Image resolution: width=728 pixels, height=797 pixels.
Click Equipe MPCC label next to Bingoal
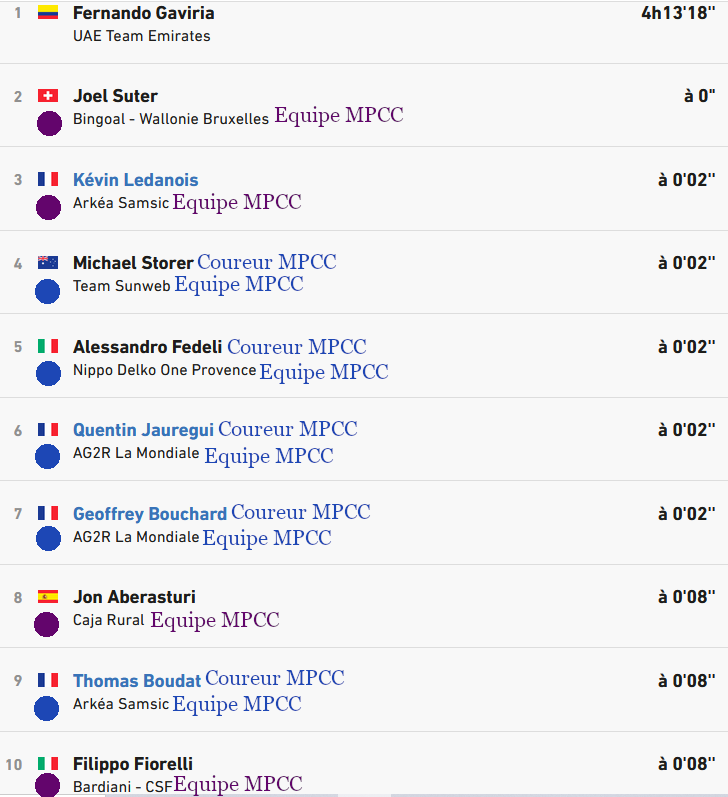[x=339, y=115]
